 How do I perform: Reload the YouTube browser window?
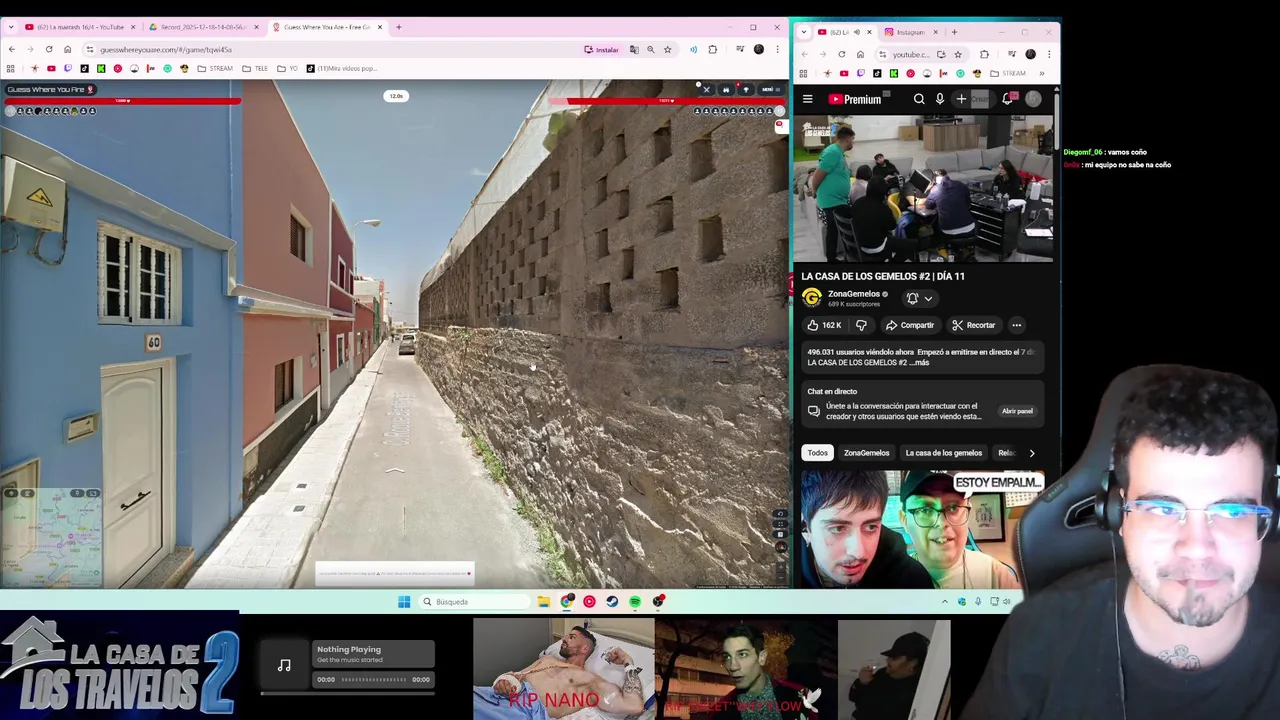[842, 54]
